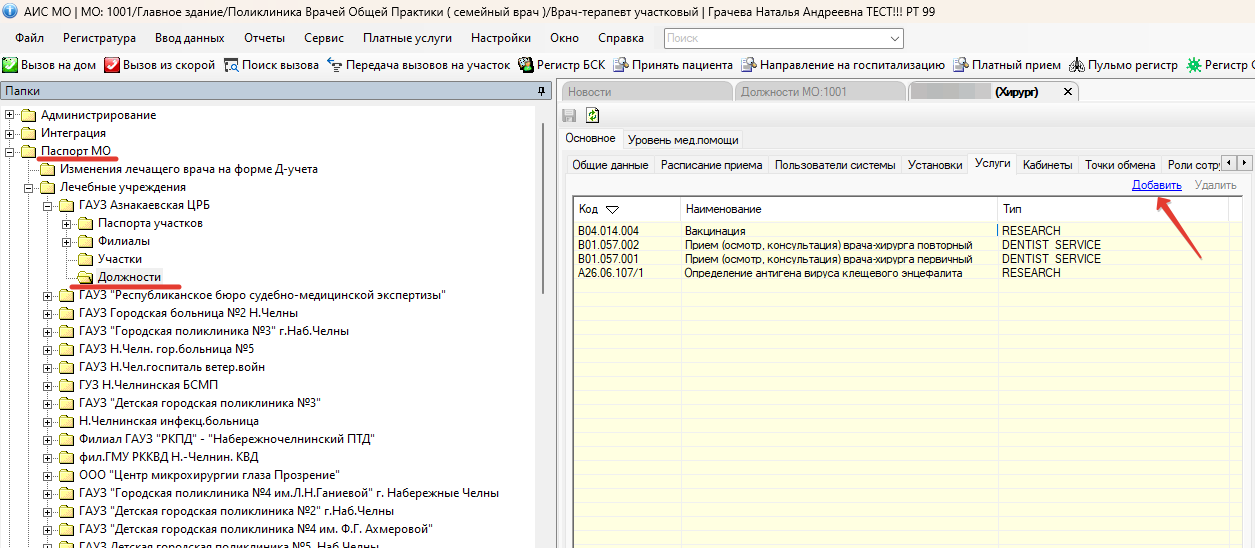Pin the Папки panel

[543, 91]
